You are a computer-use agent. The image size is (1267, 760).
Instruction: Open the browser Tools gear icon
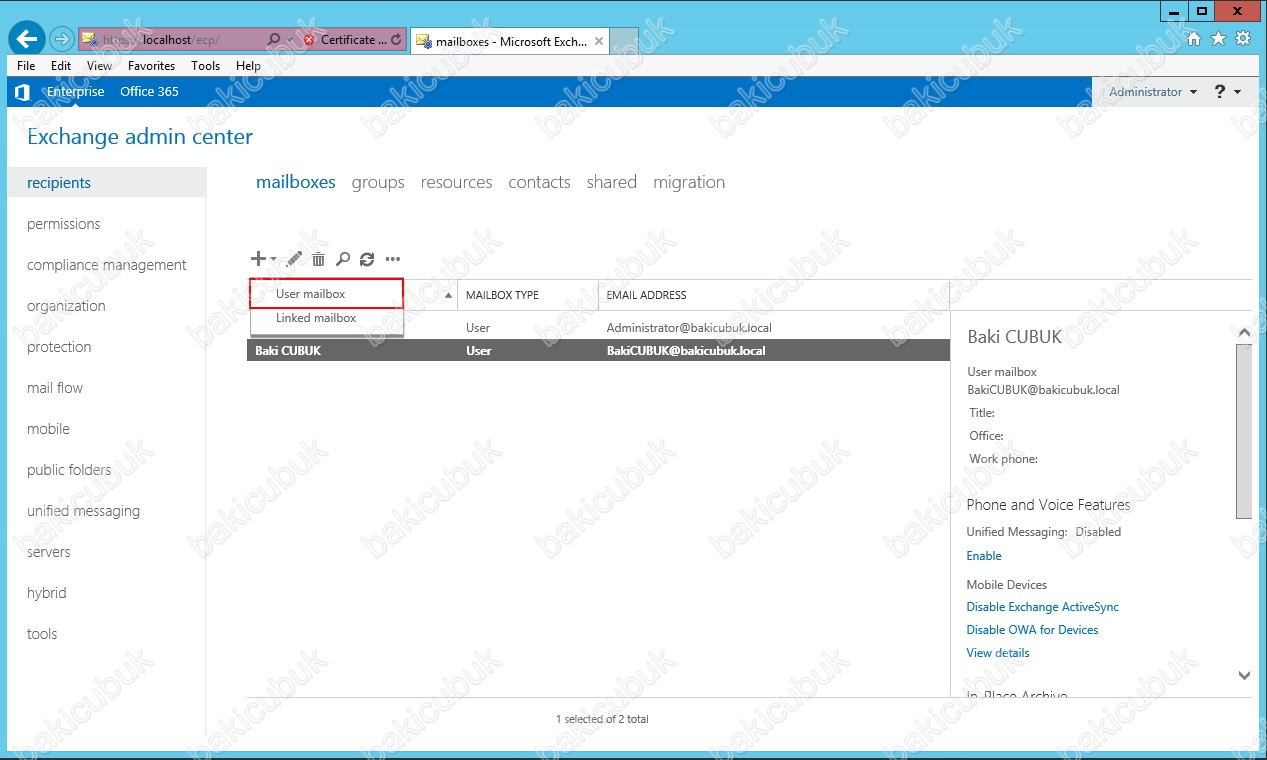pos(1243,39)
